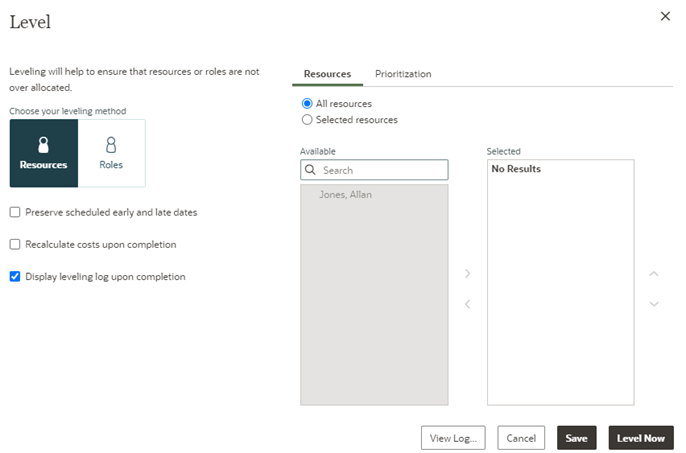Click the move left arrow icon
686x453 pixels.
[467, 304]
